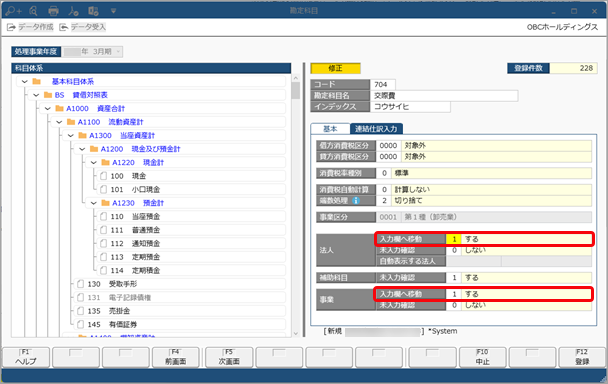Screen dimensions: 608x384
Task: Collapse the A1100 流動資産計 node chevron
Action: point(59,123)
